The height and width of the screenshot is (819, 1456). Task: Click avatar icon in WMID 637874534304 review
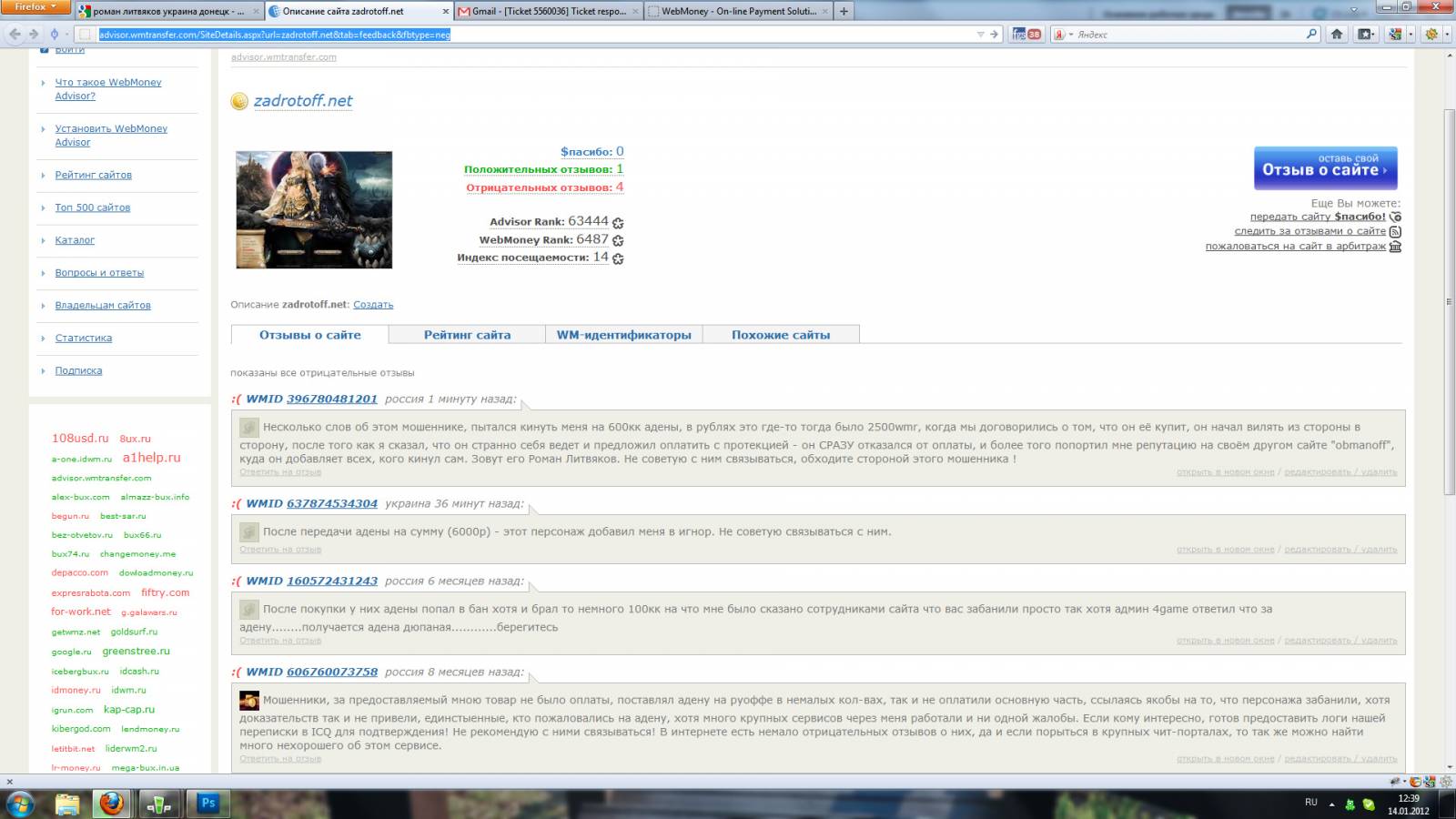pos(249,531)
